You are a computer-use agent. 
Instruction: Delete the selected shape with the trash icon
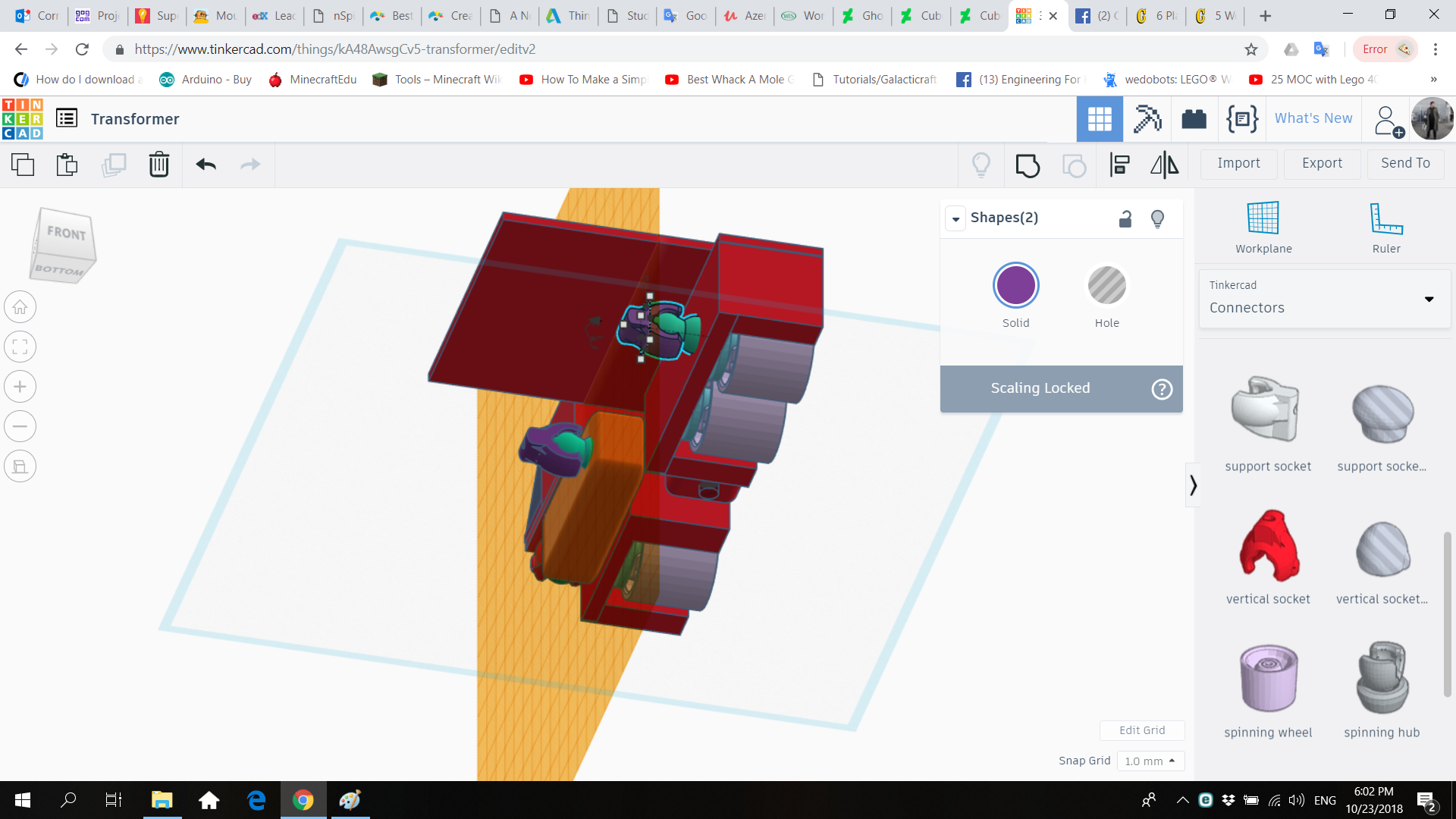(159, 164)
